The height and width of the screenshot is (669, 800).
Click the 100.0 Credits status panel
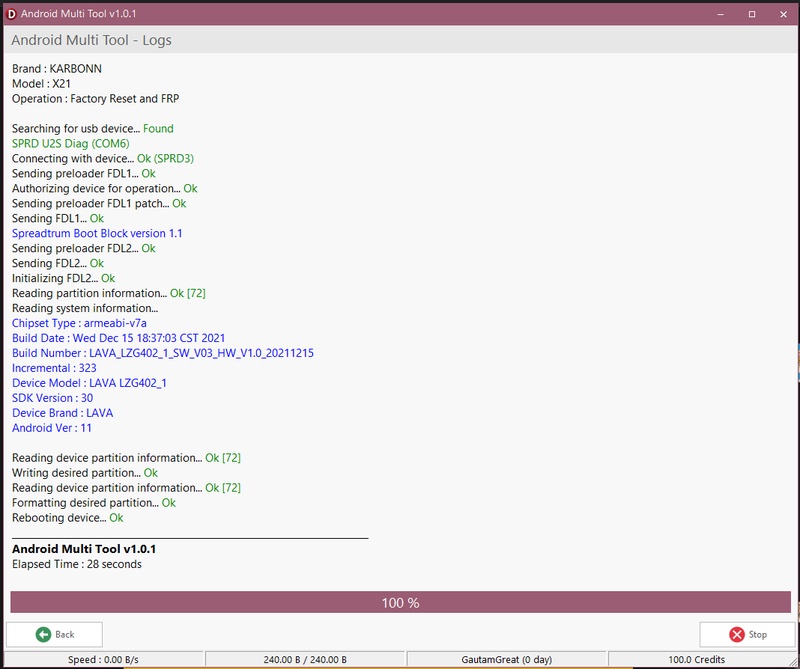point(695,660)
